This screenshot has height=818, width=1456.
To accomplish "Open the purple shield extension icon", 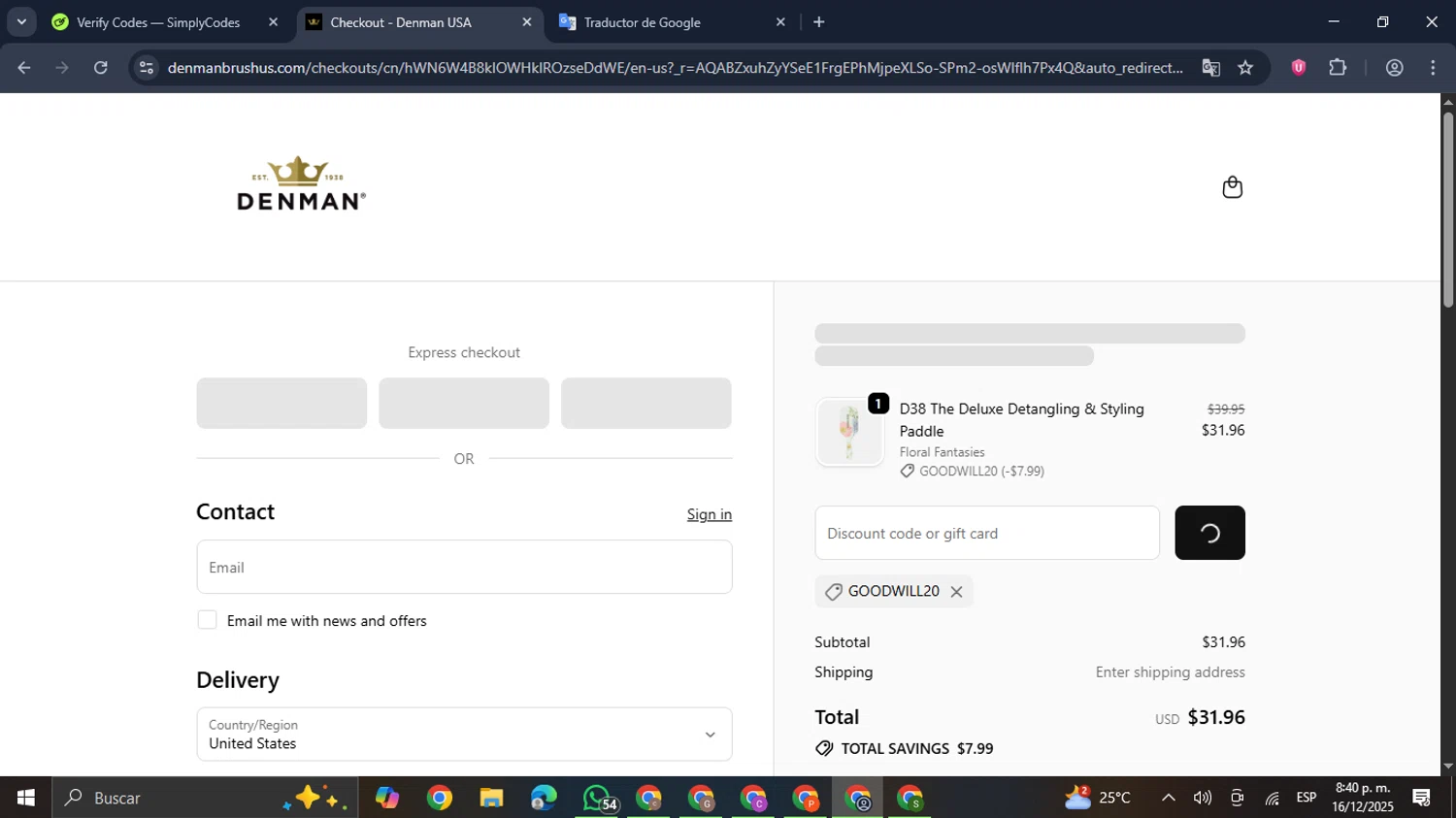I will point(1299,67).
